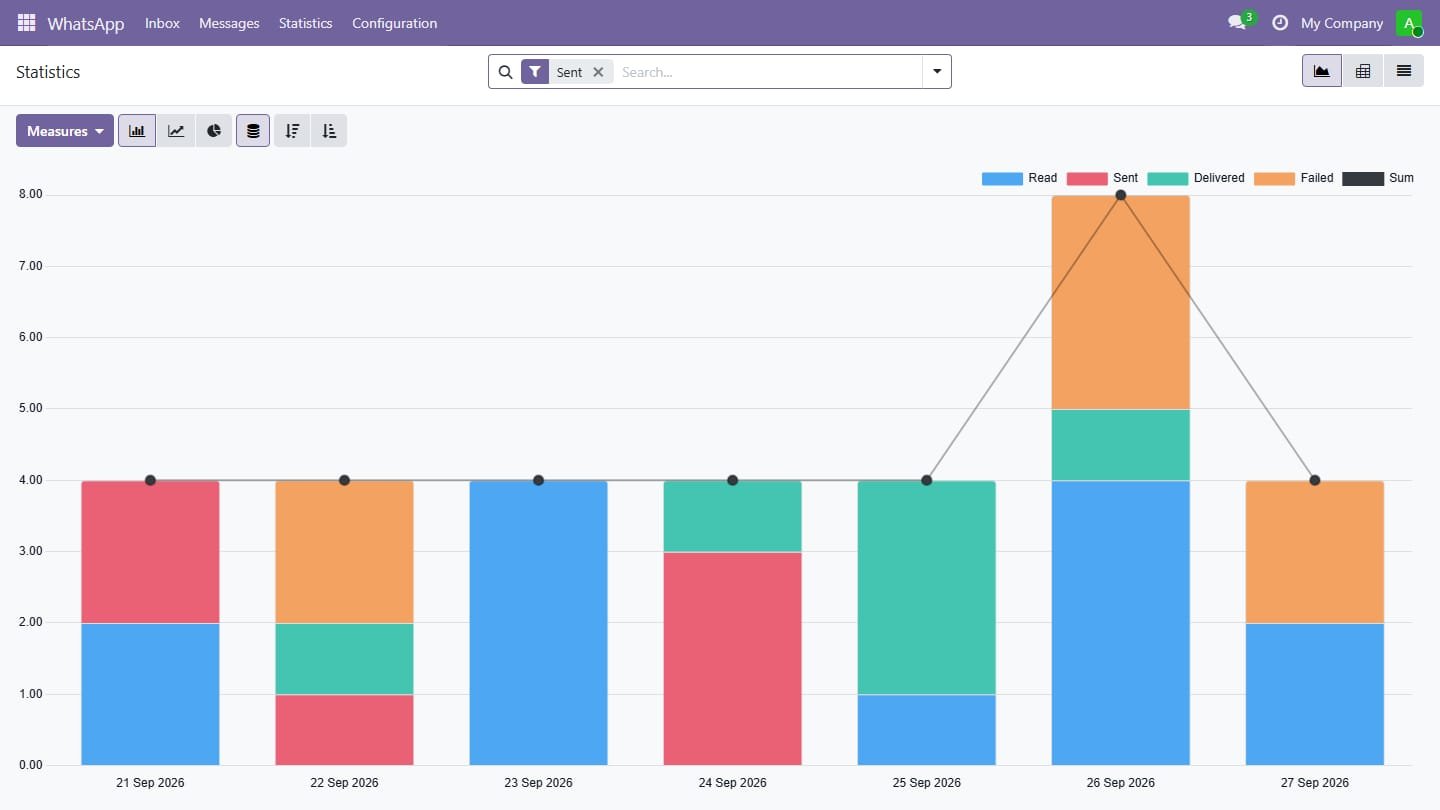
Task: Toggle the Failed legend series
Action: (x=1294, y=178)
